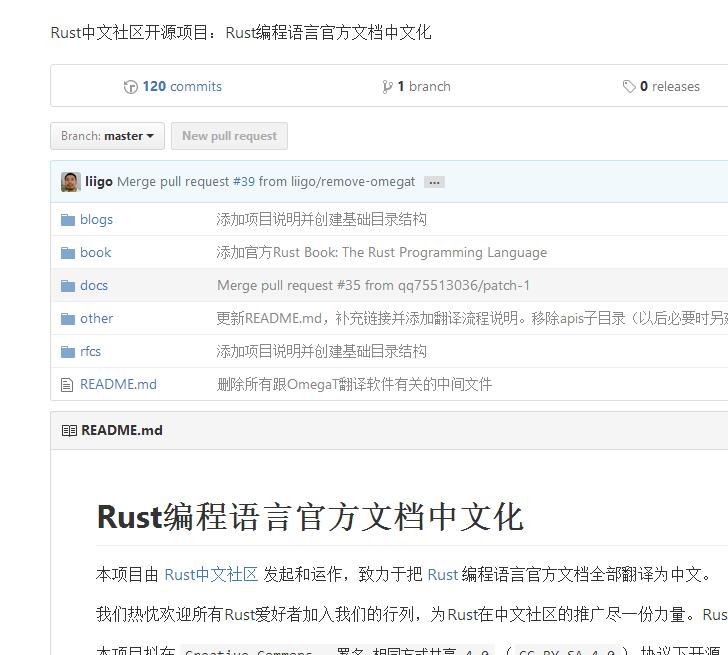Viewport: 728px width, 655px height.
Task: Click the book icon in README.md header
Action: (69, 431)
